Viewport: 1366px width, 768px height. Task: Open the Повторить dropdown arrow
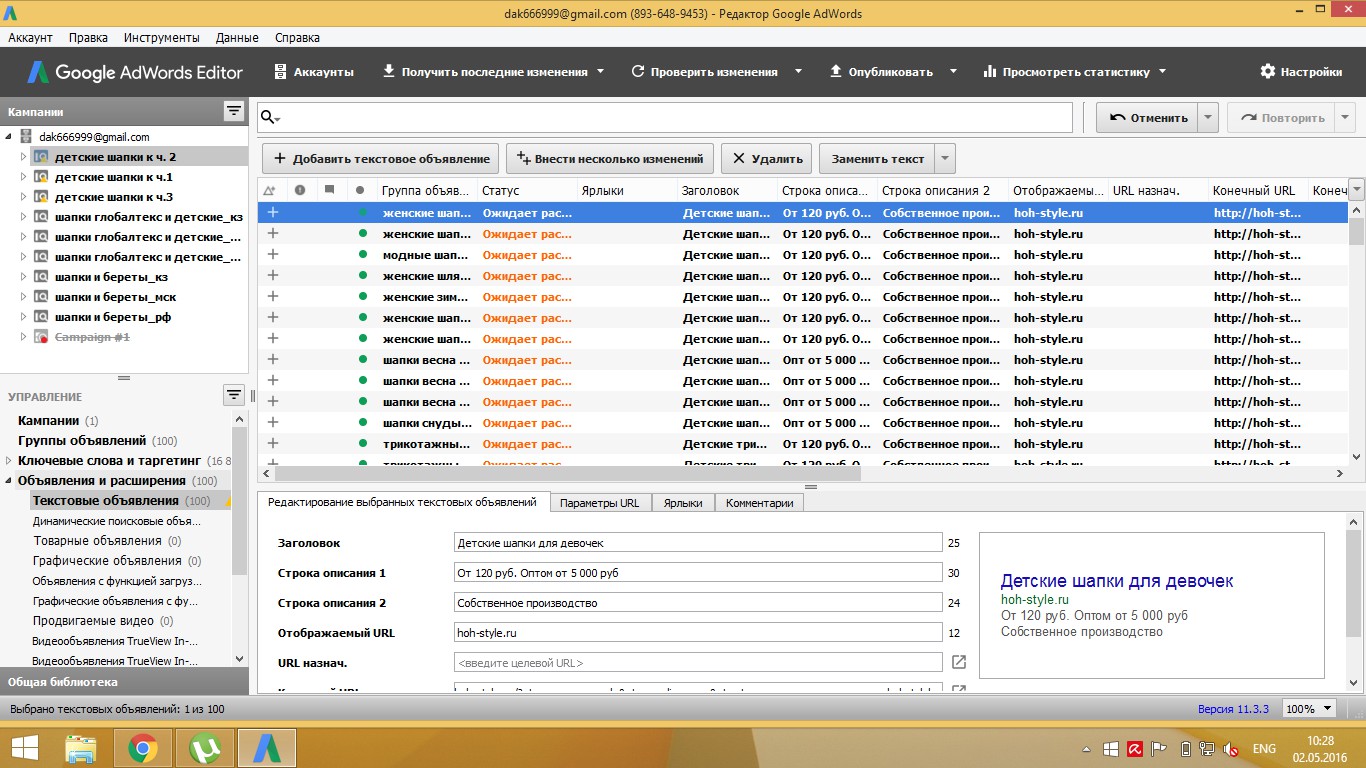tap(1345, 117)
